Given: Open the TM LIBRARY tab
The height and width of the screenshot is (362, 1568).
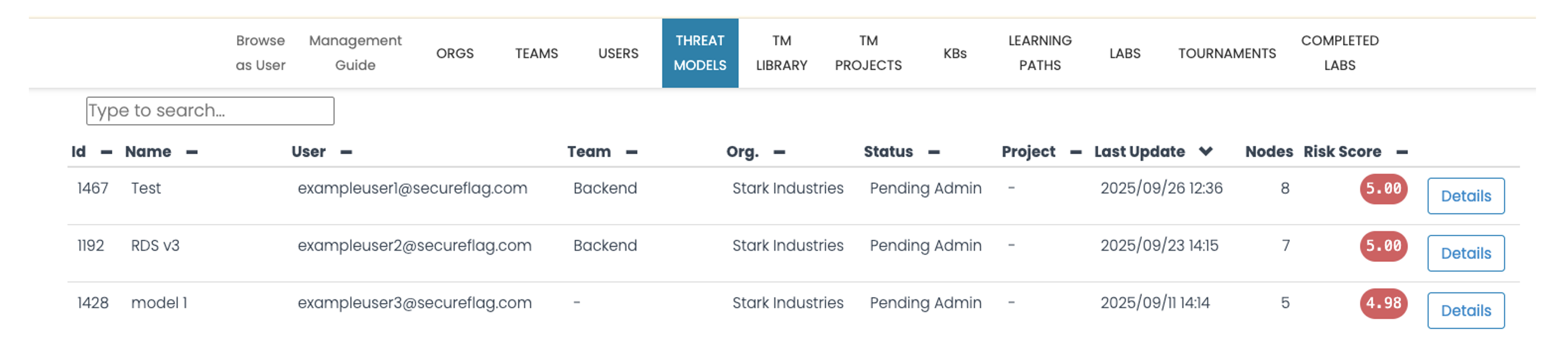Looking at the screenshot, I should 782,53.
